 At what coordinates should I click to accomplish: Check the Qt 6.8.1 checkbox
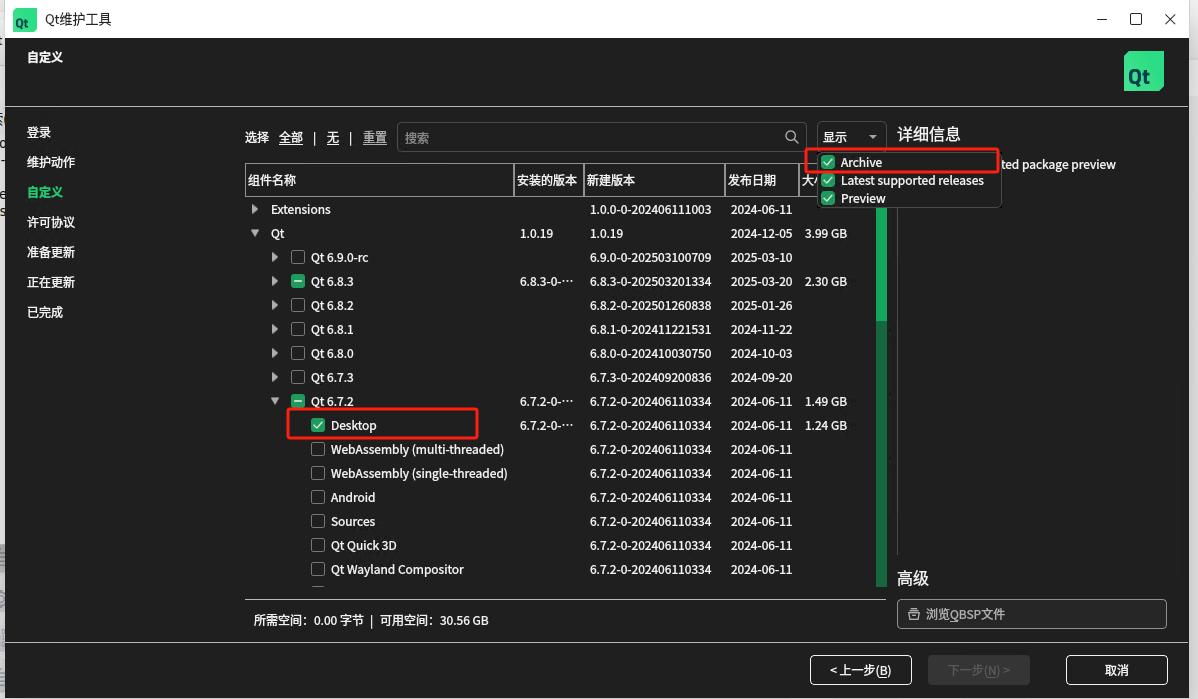[298, 329]
